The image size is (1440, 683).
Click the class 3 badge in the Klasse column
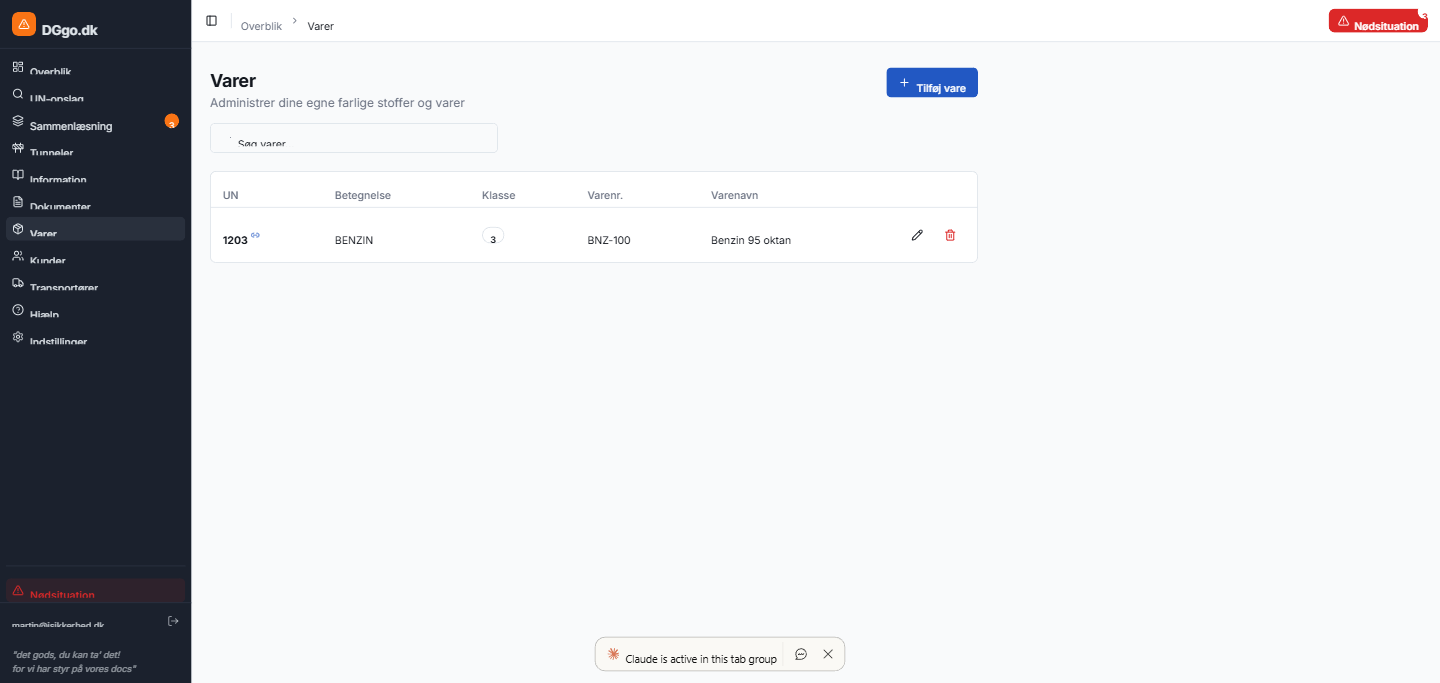[493, 237]
